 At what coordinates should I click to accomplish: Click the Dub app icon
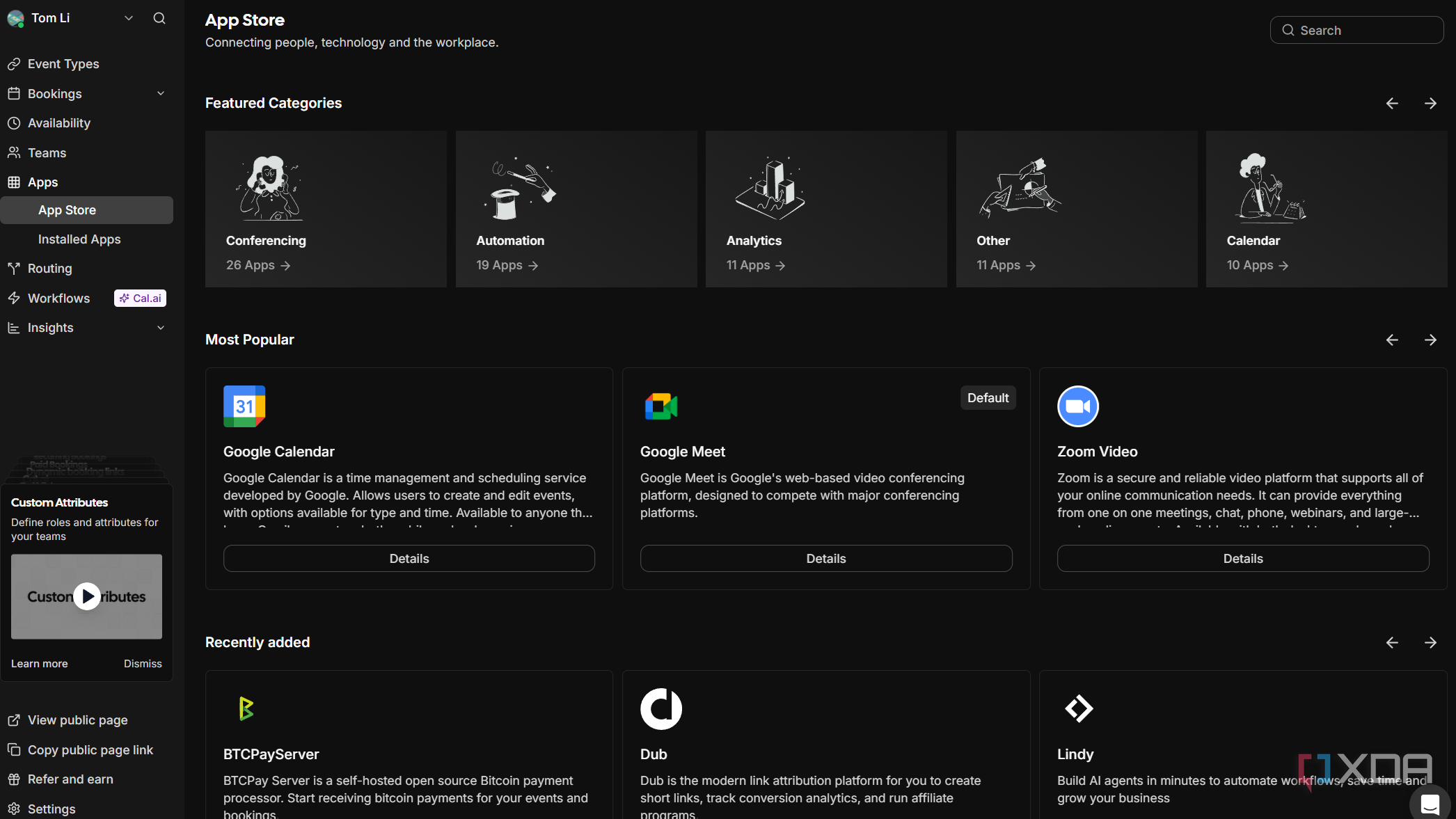tap(661, 709)
